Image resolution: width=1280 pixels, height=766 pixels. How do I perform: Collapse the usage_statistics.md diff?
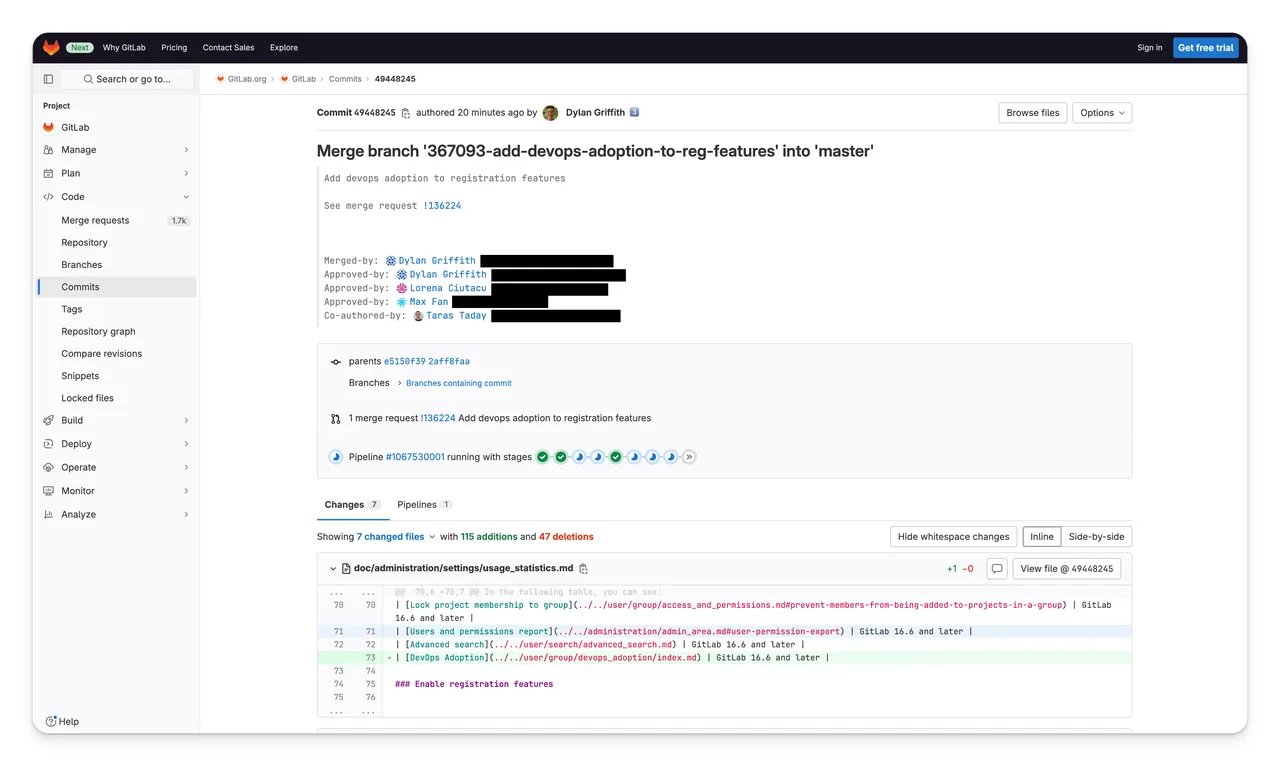point(333,568)
